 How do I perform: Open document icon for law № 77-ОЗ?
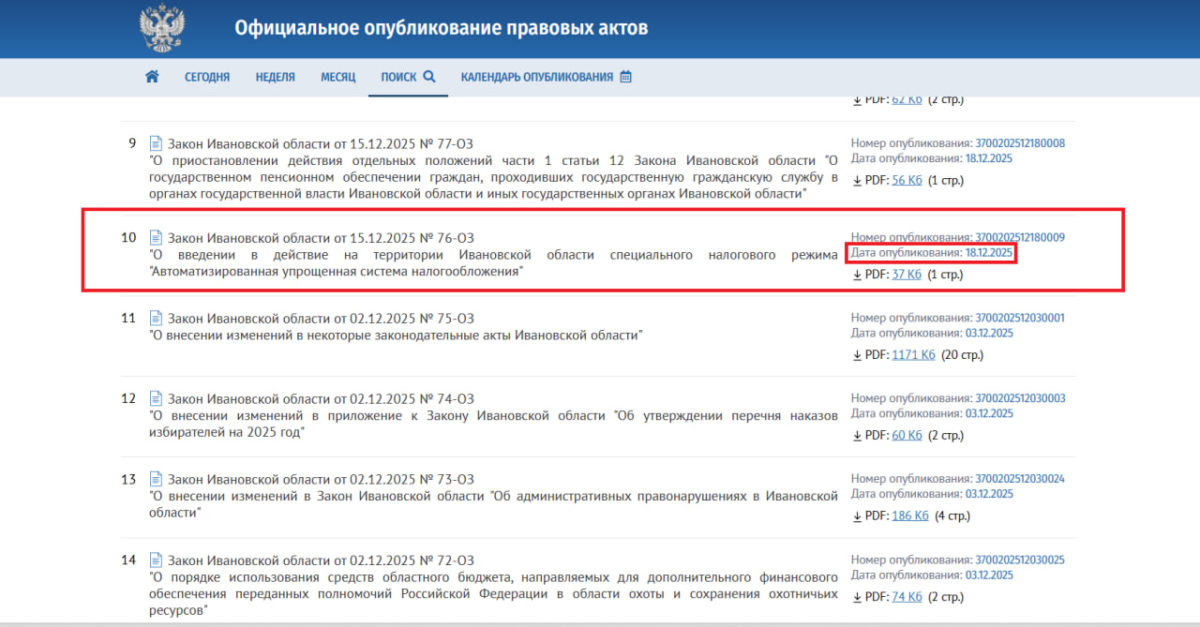pyautogui.click(x=155, y=143)
